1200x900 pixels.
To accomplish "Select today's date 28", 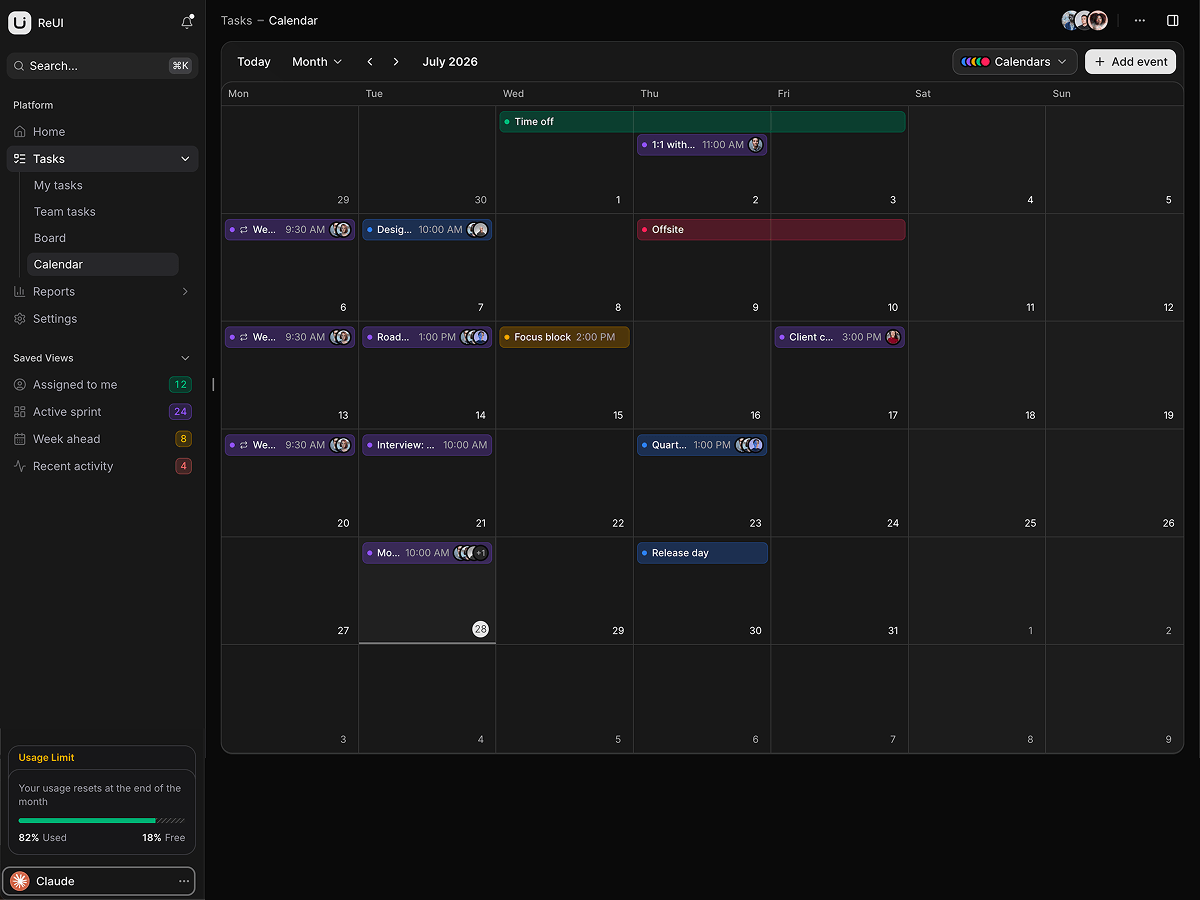I will (x=481, y=629).
